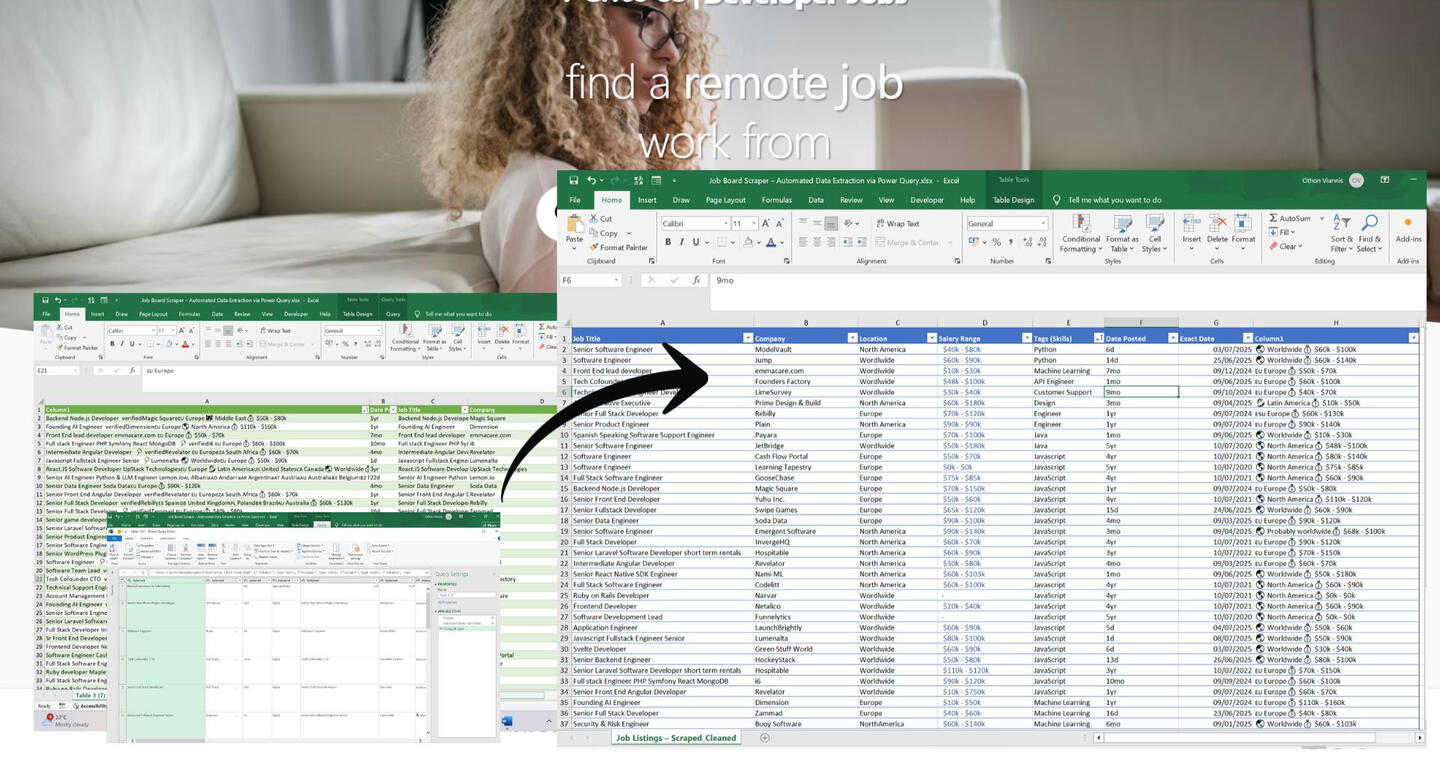
Task: Switch to the Table Design ribbon tab
Action: pyautogui.click(x=1013, y=200)
